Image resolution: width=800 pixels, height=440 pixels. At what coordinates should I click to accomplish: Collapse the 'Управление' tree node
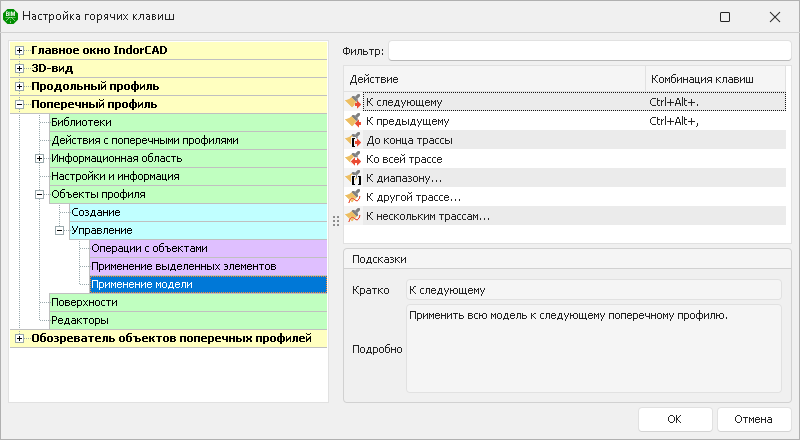point(59,230)
